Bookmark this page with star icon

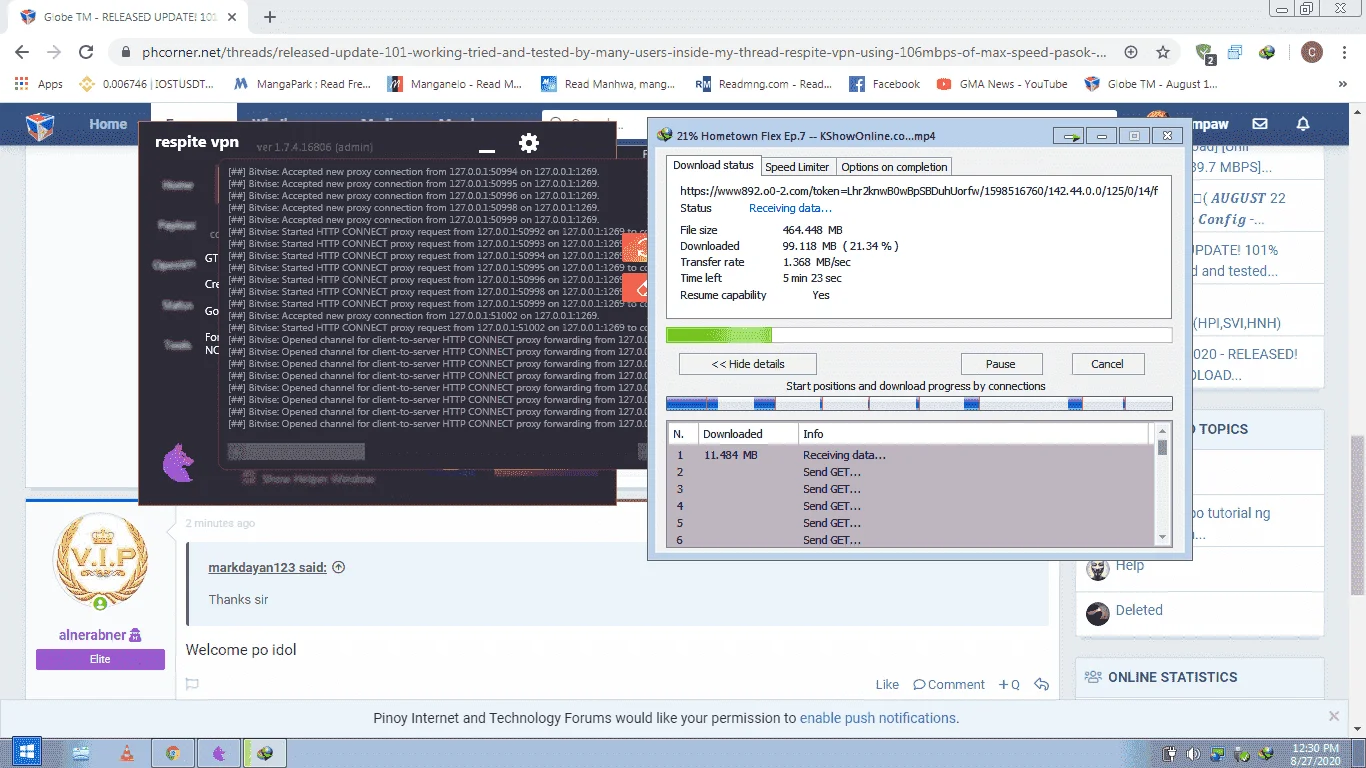[x=1163, y=52]
